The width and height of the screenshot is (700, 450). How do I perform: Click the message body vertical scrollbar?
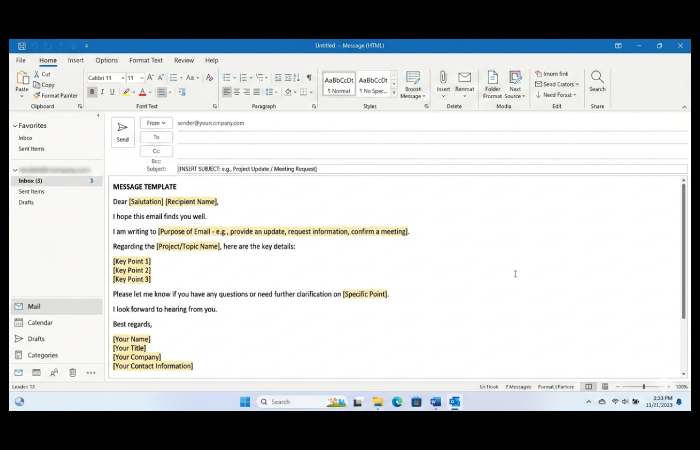(683, 251)
